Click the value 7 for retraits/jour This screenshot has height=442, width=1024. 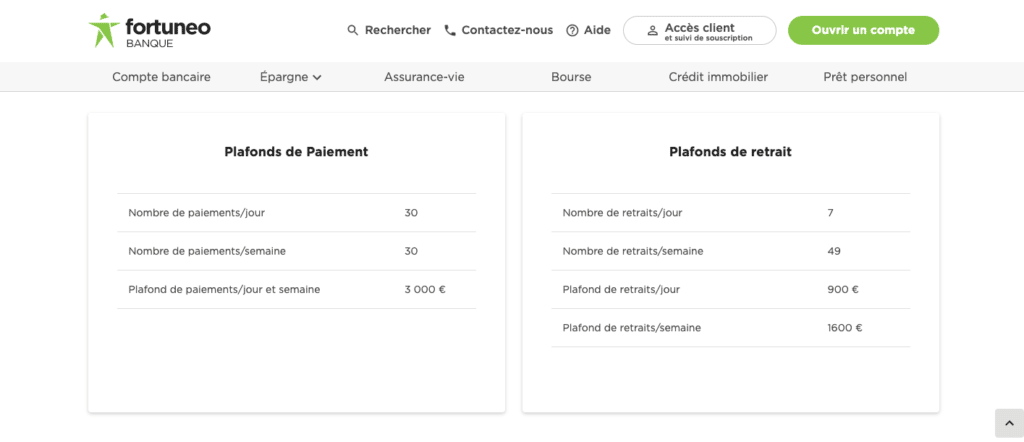[830, 213]
